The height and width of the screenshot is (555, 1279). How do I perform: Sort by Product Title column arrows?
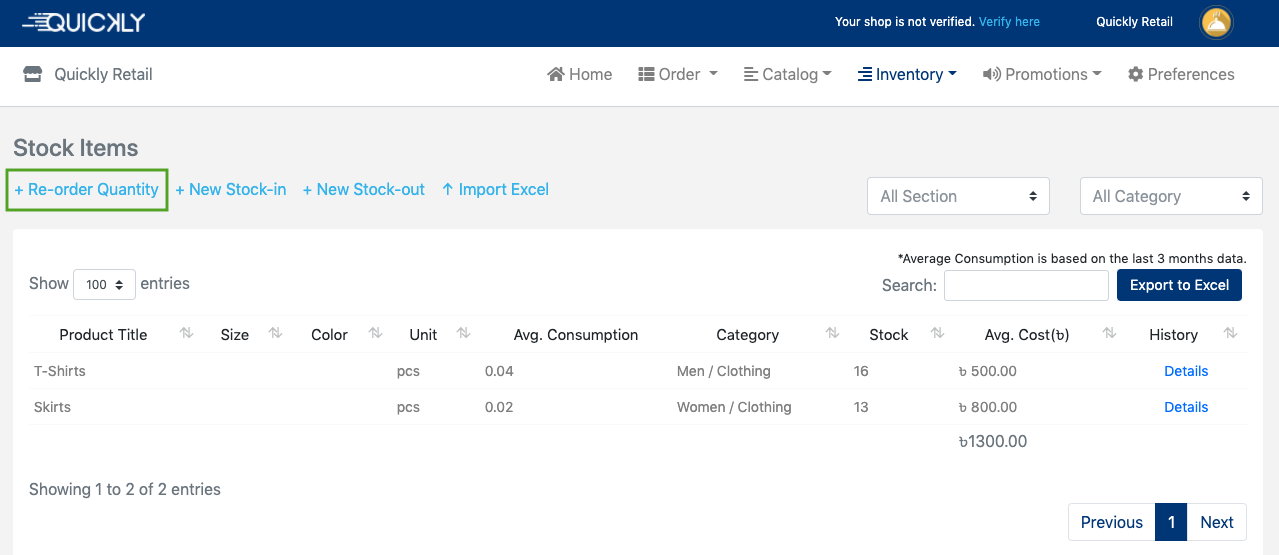[186, 334]
